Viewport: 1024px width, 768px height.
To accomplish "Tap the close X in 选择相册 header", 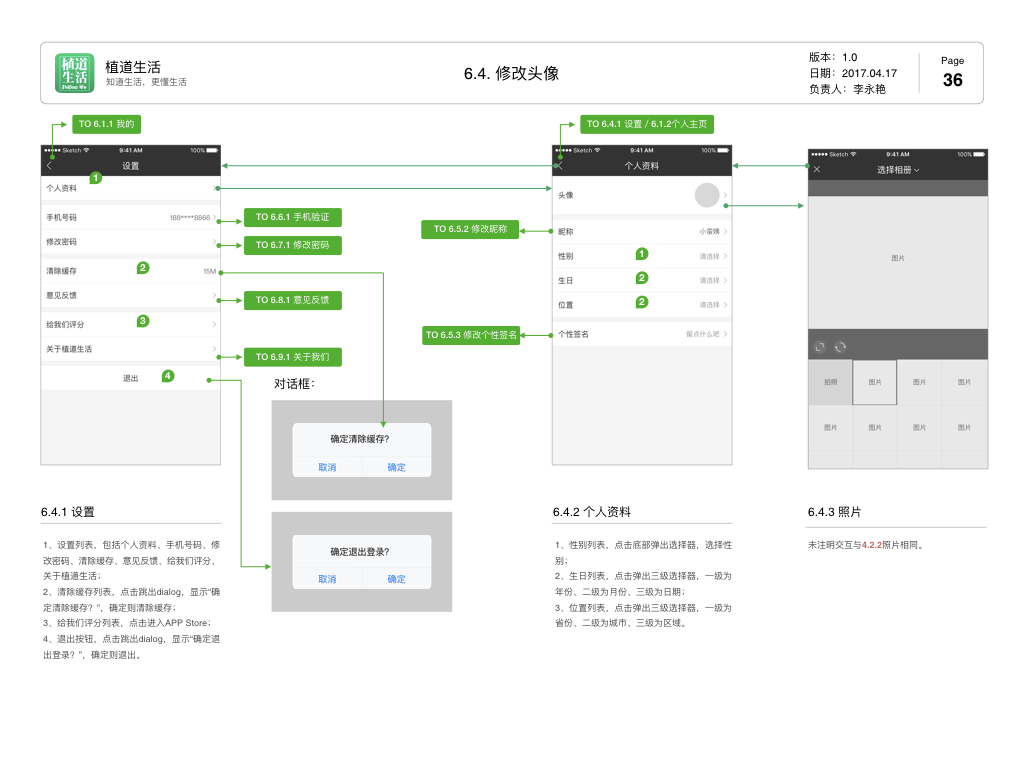I will pos(817,170).
